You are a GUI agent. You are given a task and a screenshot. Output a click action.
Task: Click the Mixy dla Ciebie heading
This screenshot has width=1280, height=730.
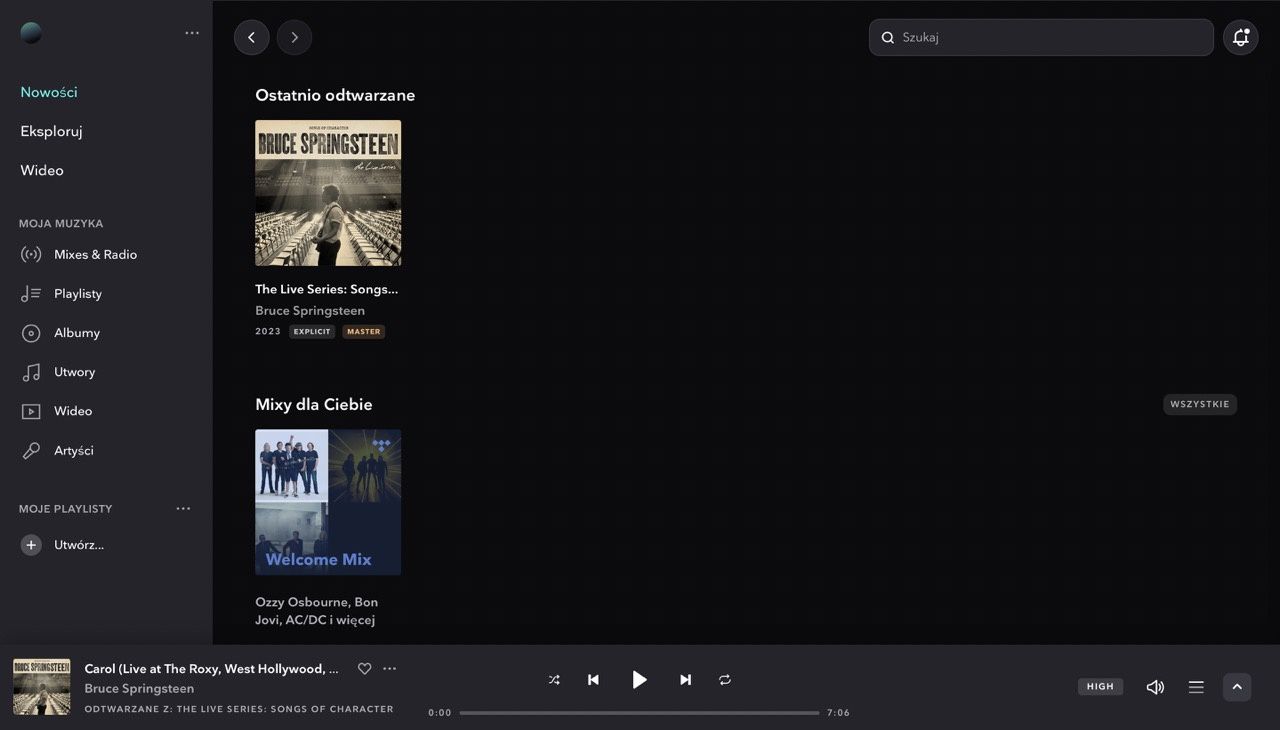(x=314, y=404)
